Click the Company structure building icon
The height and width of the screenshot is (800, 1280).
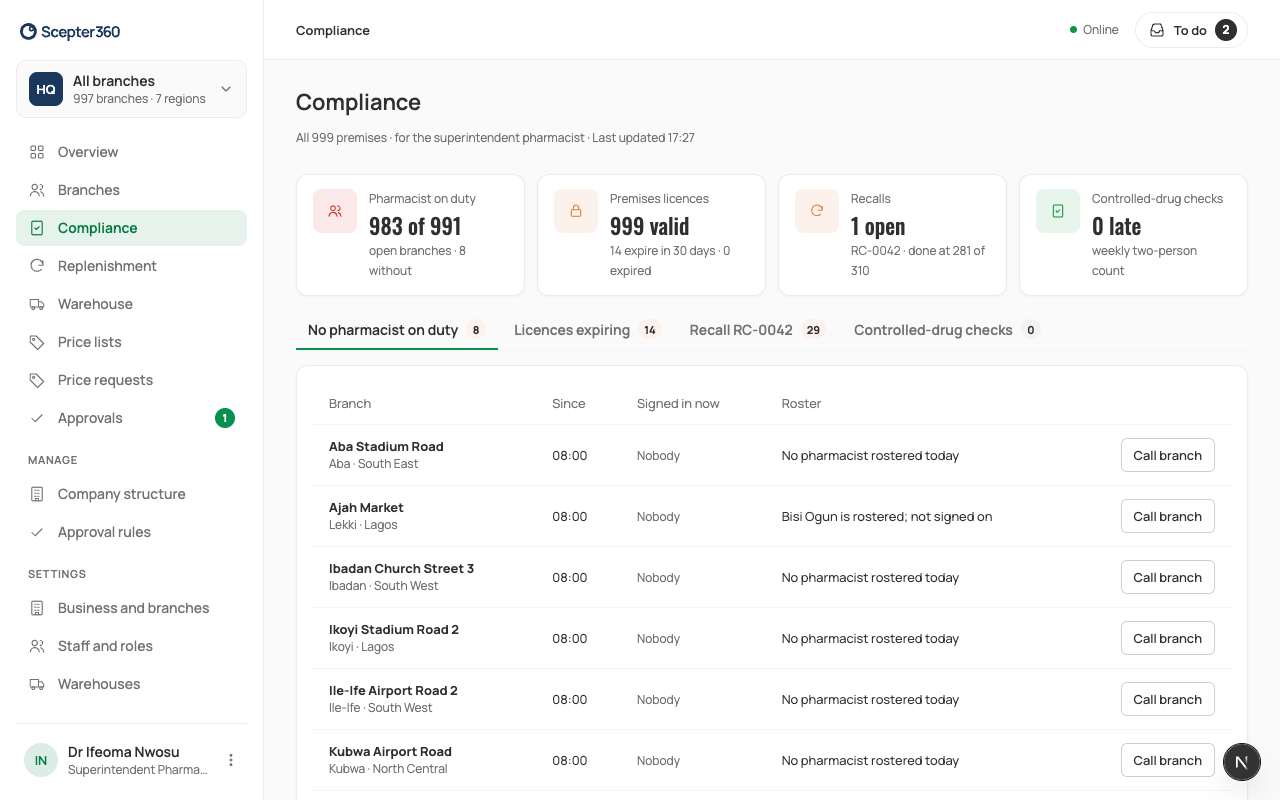point(37,494)
